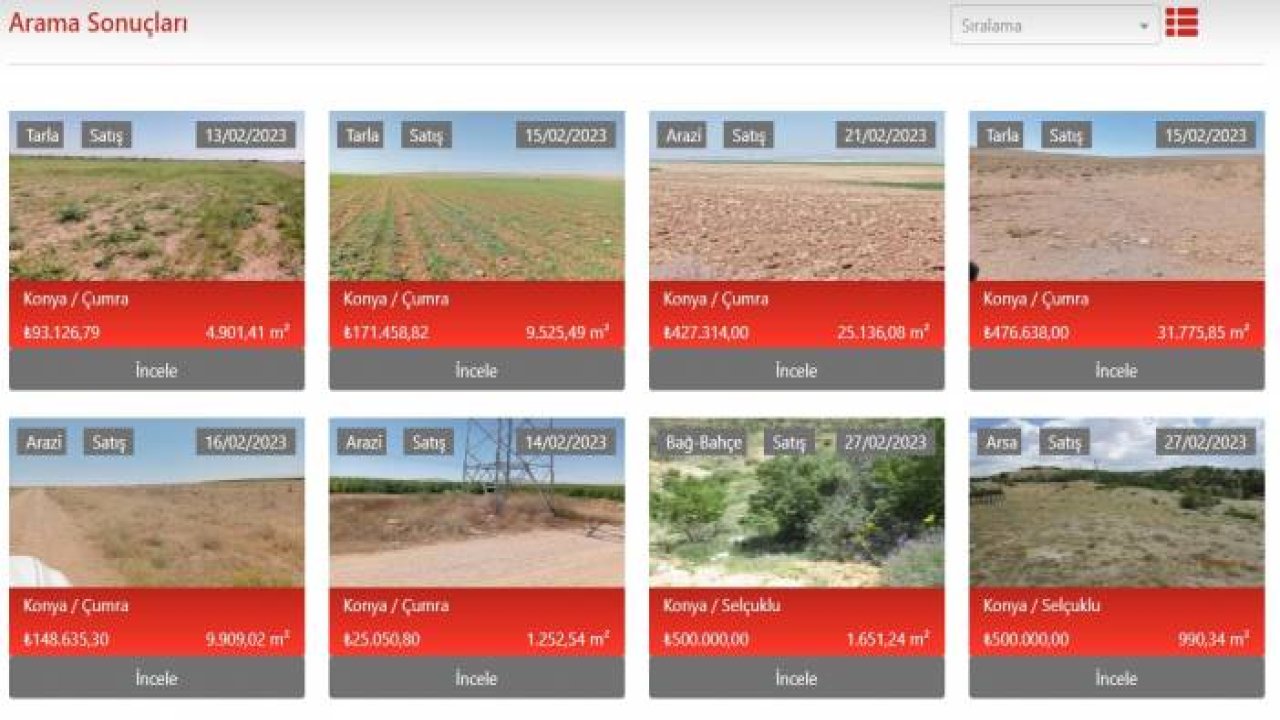Open the field photo dated 13/02/2023
Screen dimensions: 1280x720
[157, 215]
